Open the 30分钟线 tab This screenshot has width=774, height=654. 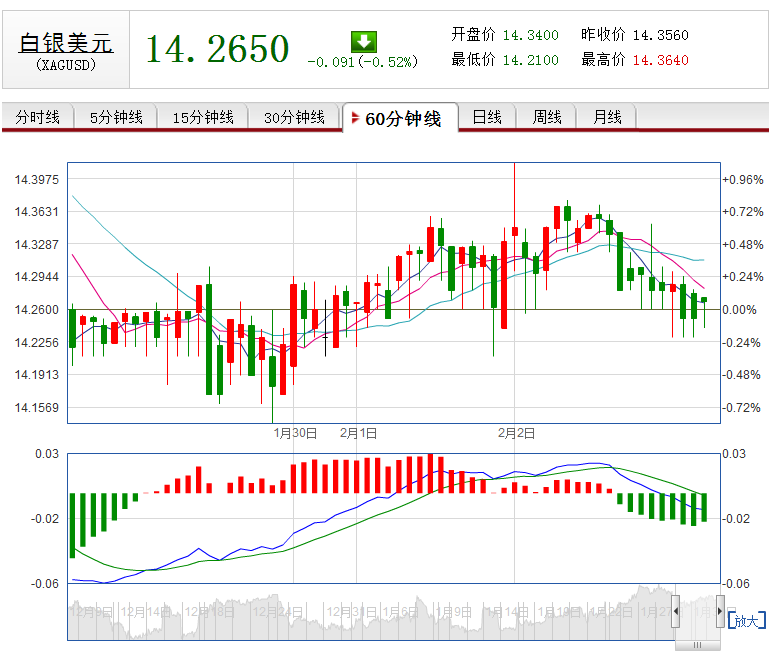point(294,118)
